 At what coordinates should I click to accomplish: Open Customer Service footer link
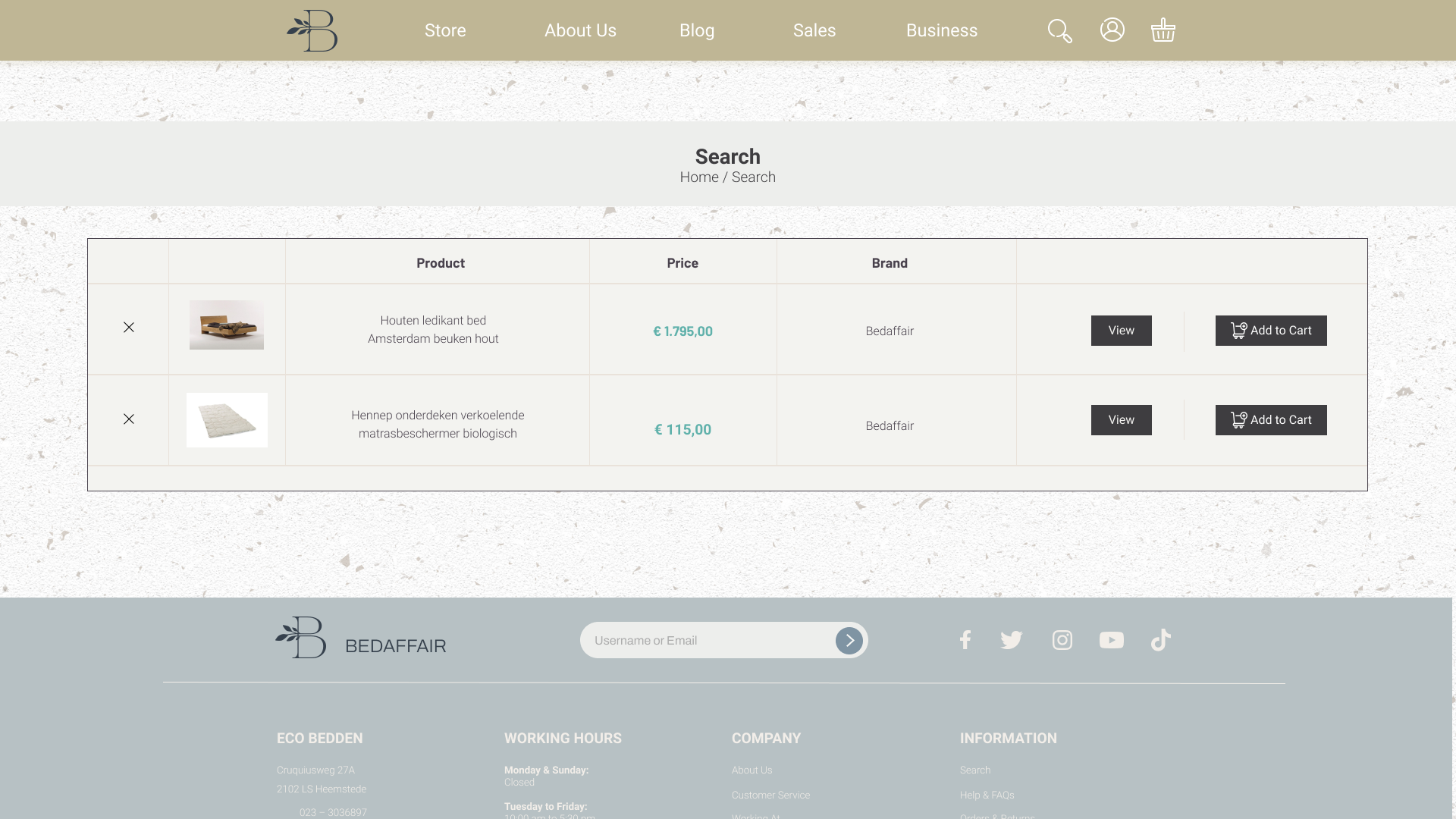(770, 795)
